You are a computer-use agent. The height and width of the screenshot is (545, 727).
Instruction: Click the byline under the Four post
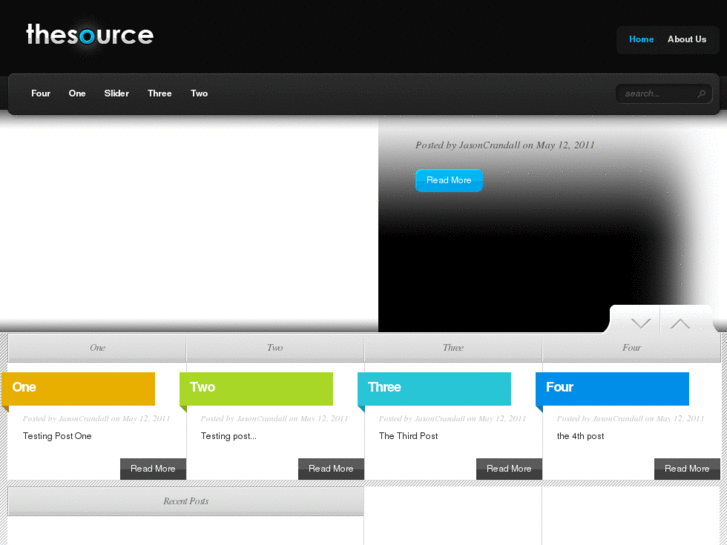pos(631,418)
